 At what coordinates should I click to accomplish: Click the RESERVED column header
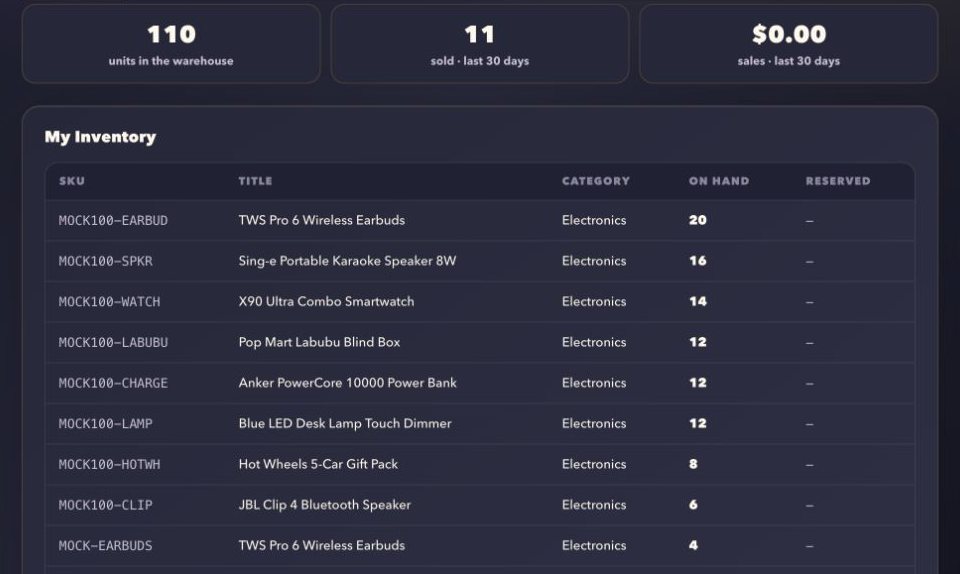(838, 181)
